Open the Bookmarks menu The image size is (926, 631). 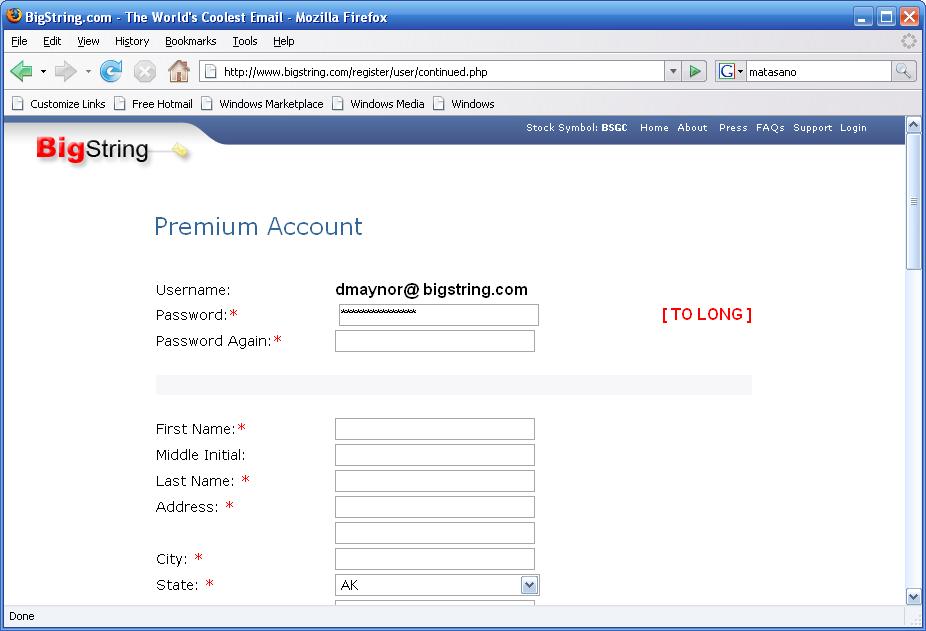coord(191,41)
